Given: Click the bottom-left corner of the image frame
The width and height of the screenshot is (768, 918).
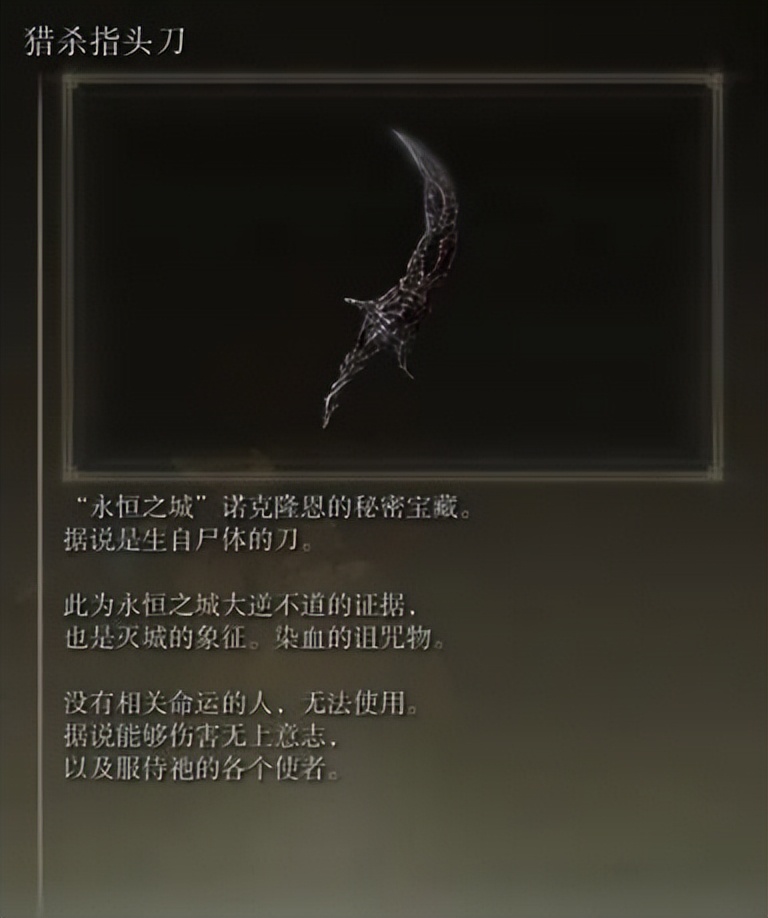Looking at the screenshot, I should (71, 471).
